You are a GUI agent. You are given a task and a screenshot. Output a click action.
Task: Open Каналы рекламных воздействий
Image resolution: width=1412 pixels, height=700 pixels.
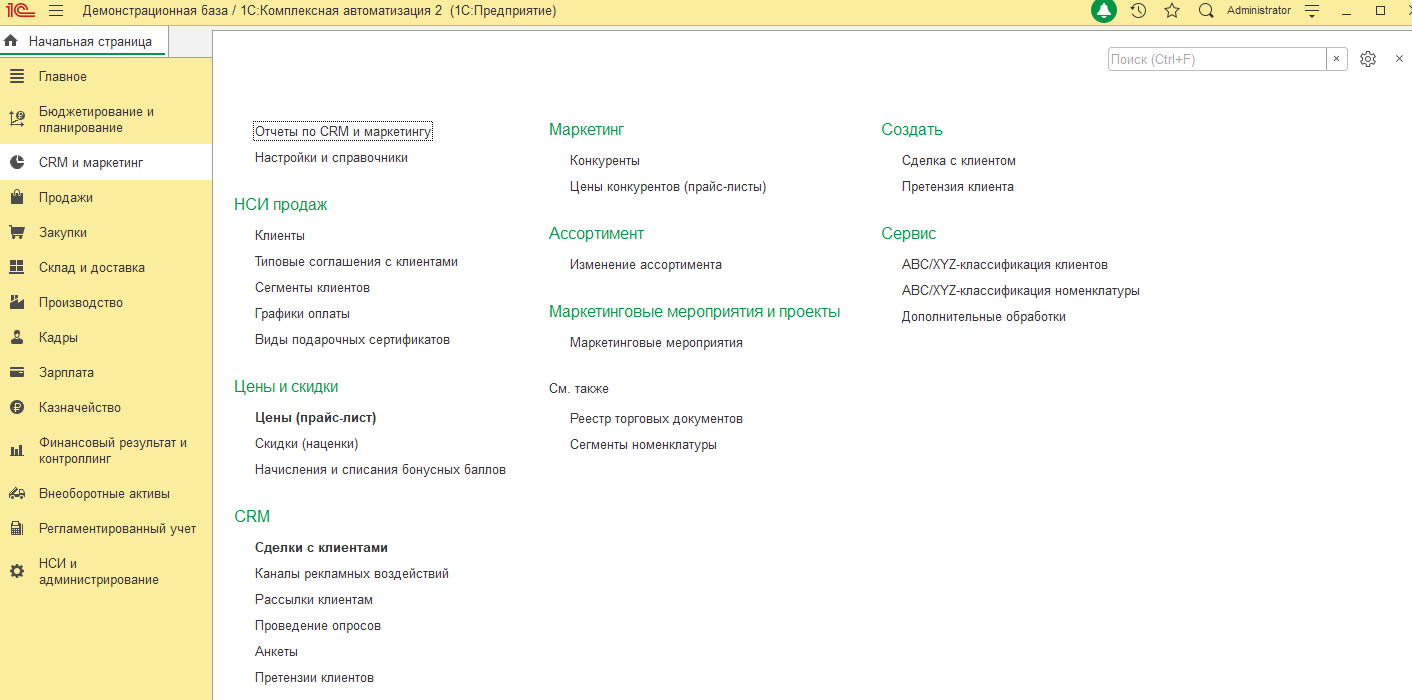click(352, 573)
